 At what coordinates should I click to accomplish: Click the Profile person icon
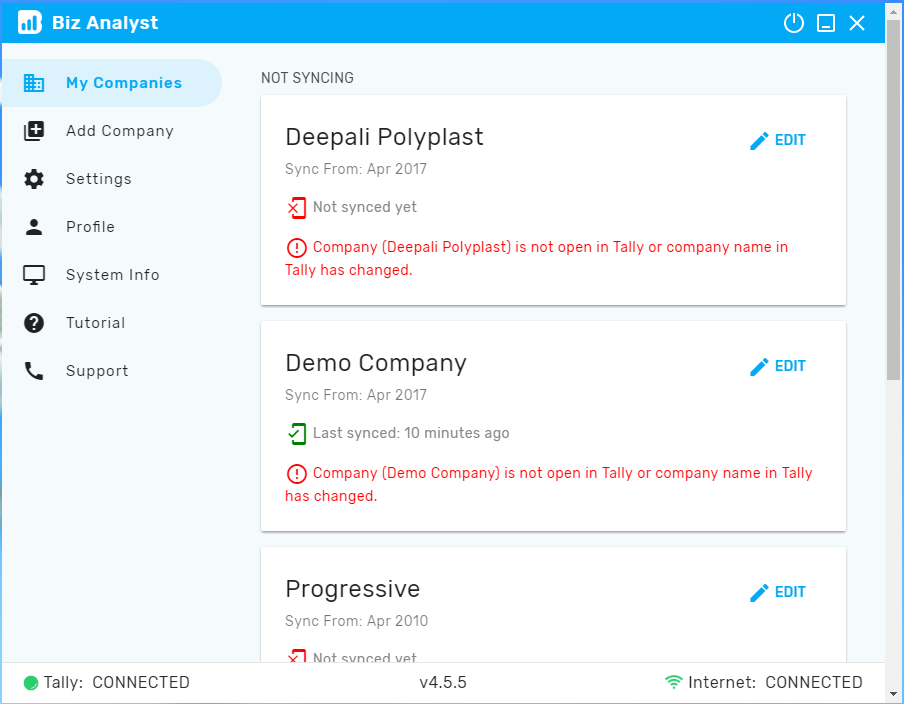(34, 227)
